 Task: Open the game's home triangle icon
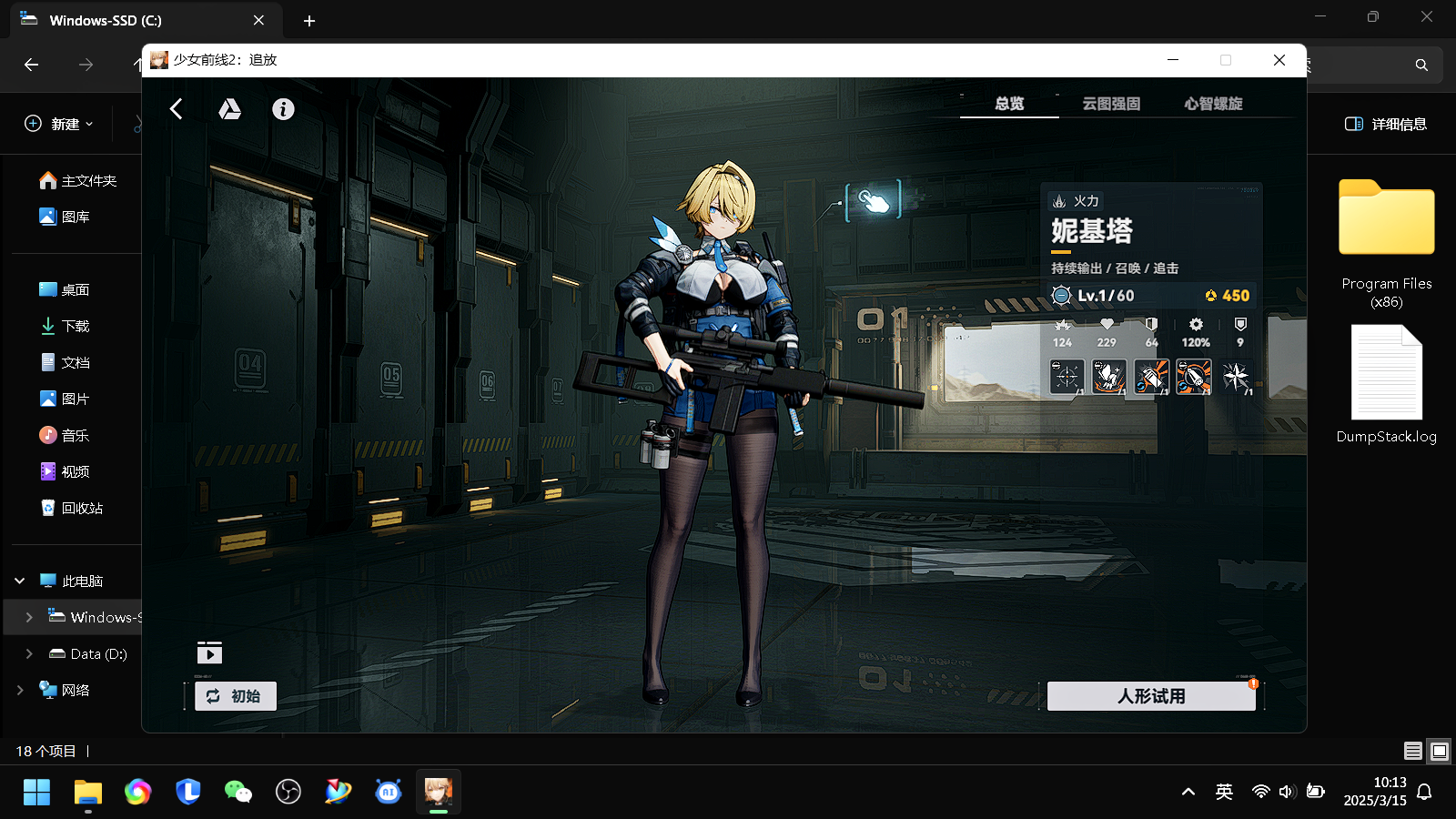tap(229, 109)
